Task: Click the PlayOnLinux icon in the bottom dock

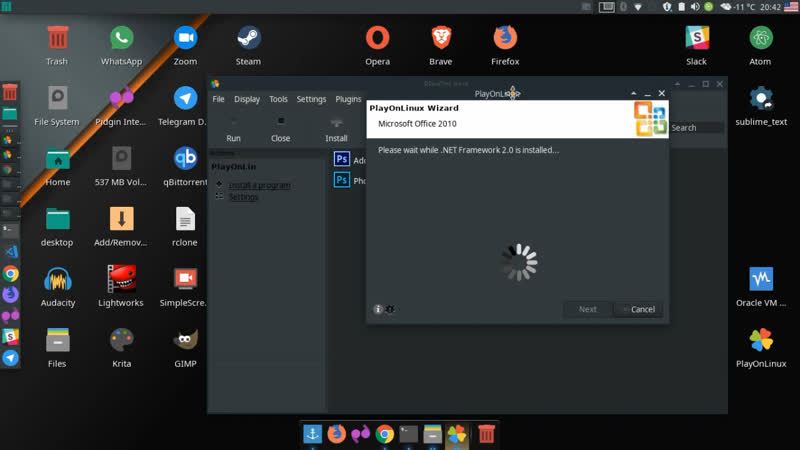Action: coord(457,434)
